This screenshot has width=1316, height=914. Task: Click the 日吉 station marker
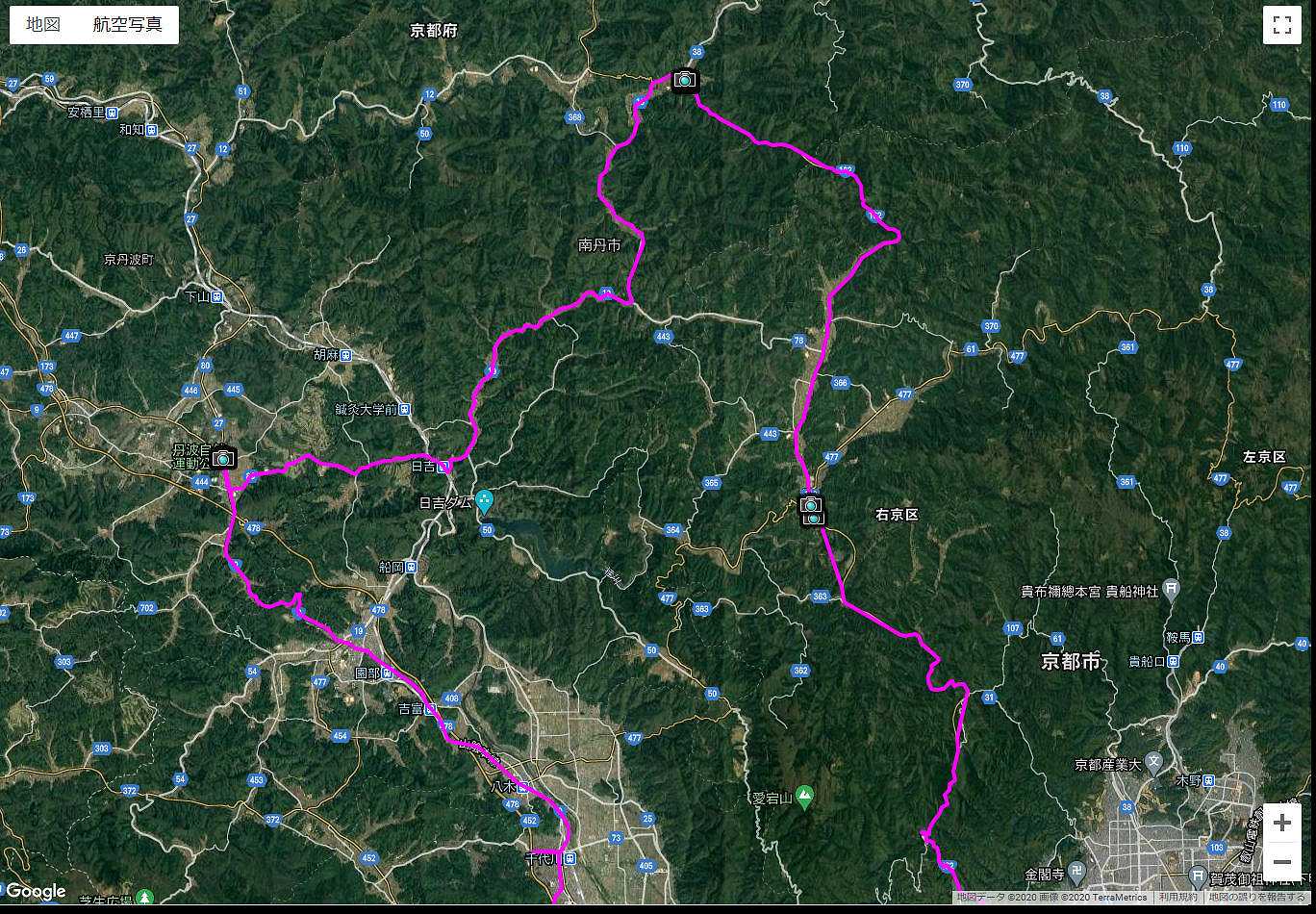443,467
